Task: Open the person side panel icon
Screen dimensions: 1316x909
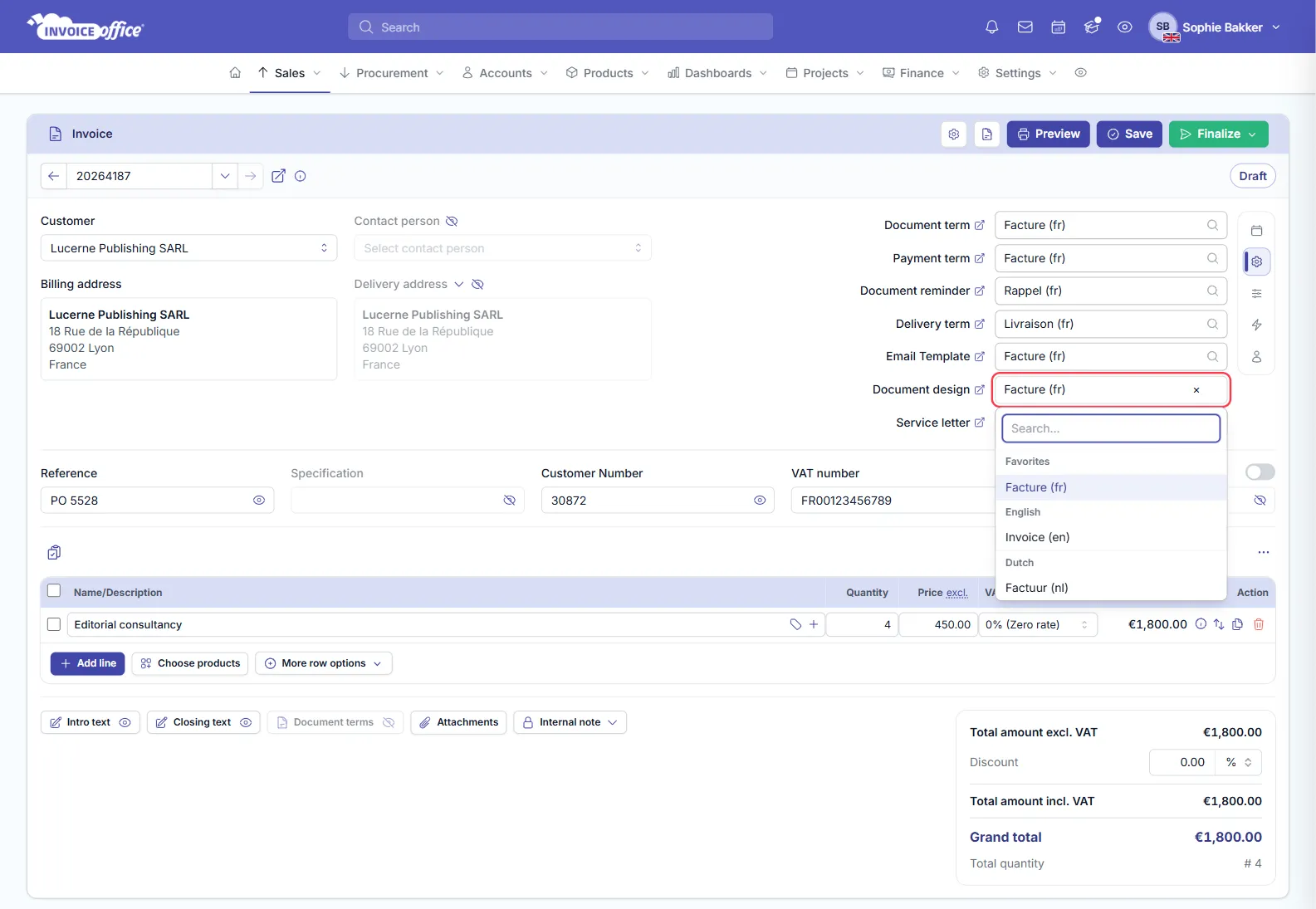Action: tap(1257, 357)
